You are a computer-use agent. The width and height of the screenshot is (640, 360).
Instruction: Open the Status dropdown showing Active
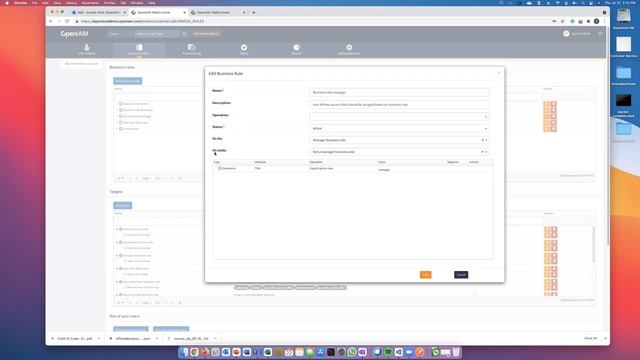pos(399,129)
